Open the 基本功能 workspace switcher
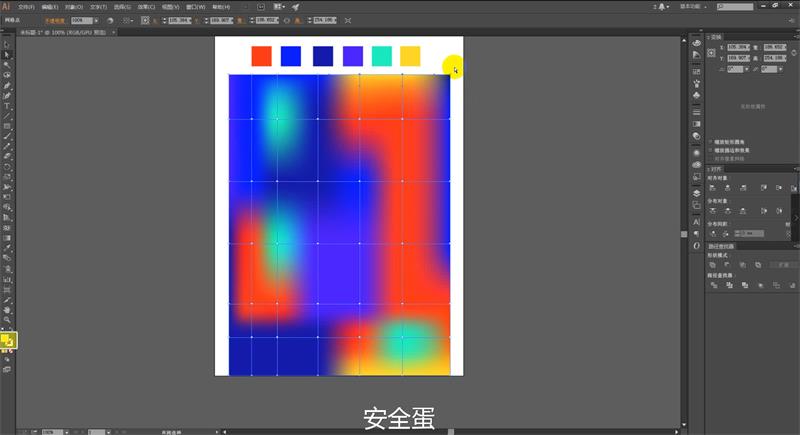Screen dimensions: 800x435 coord(693,7)
